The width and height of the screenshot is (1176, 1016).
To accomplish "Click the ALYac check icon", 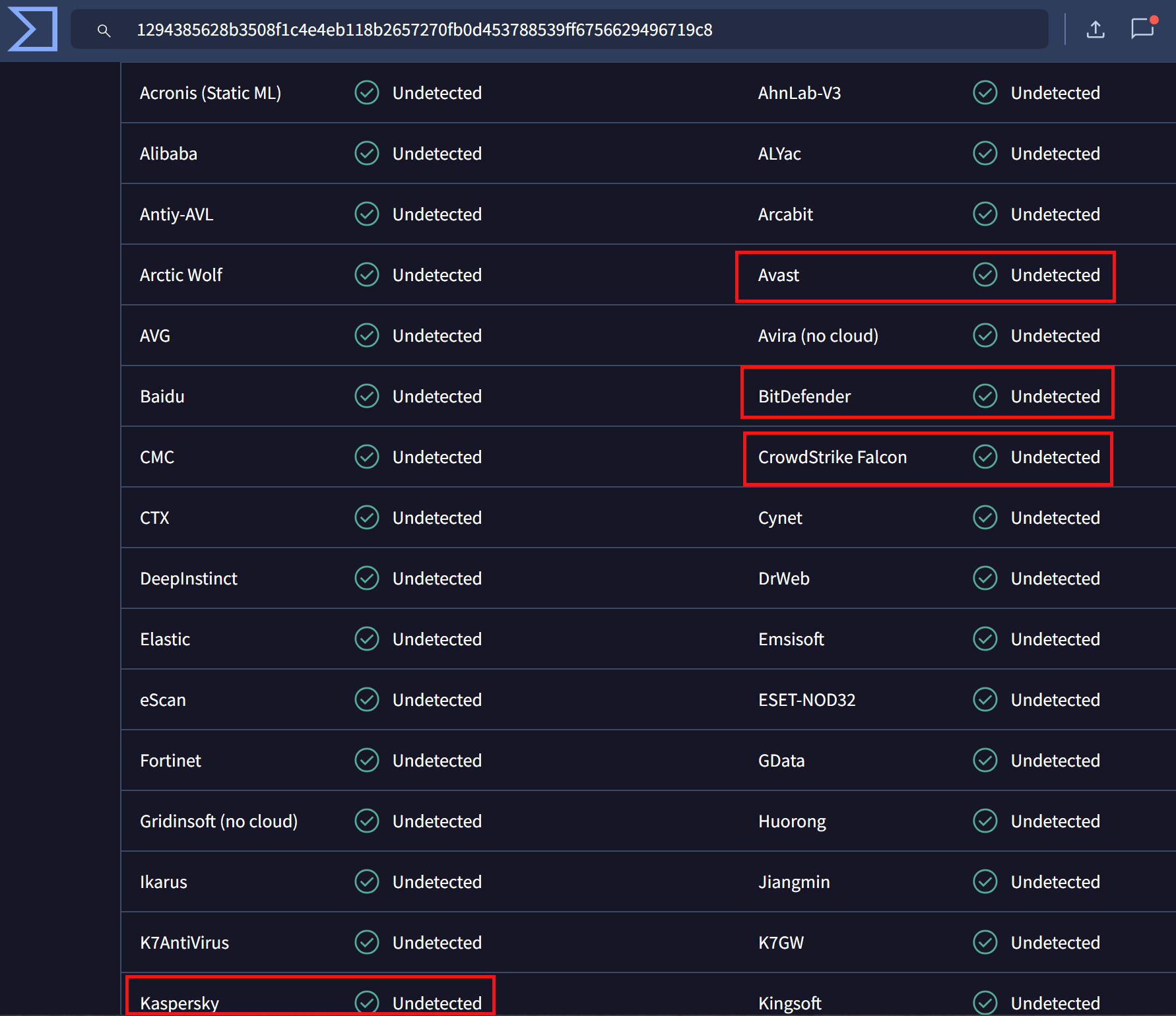I will 985,154.
